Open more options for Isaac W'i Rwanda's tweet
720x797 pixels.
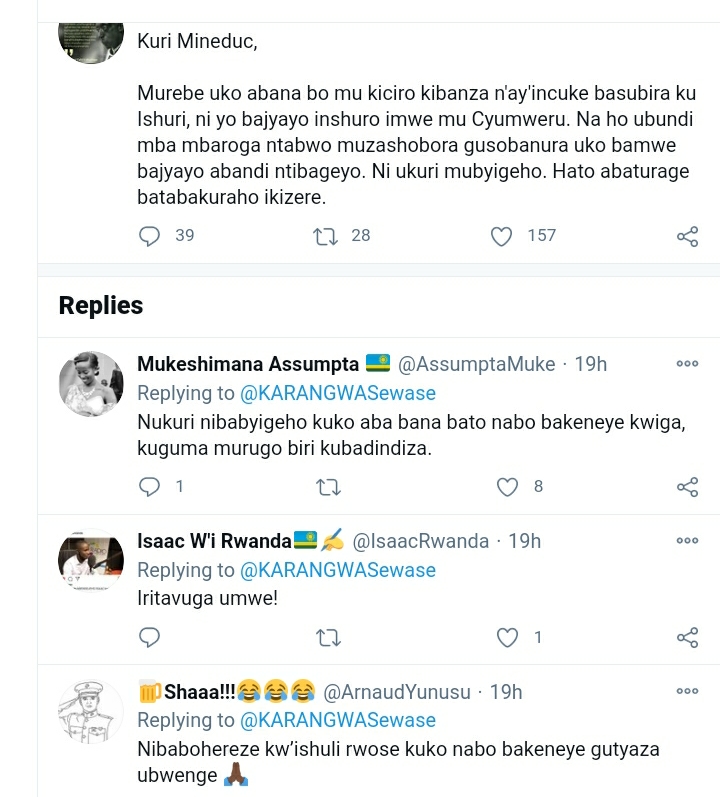[687, 541]
